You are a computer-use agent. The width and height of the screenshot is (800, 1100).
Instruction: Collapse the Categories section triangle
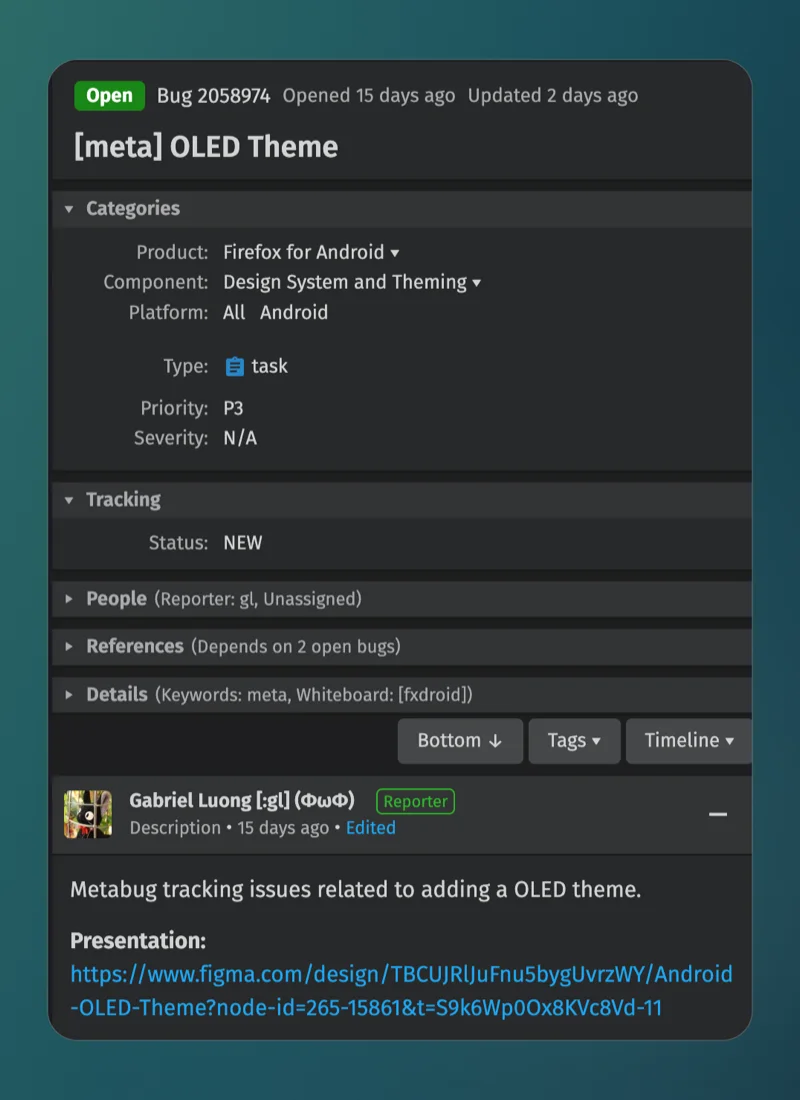point(69,209)
